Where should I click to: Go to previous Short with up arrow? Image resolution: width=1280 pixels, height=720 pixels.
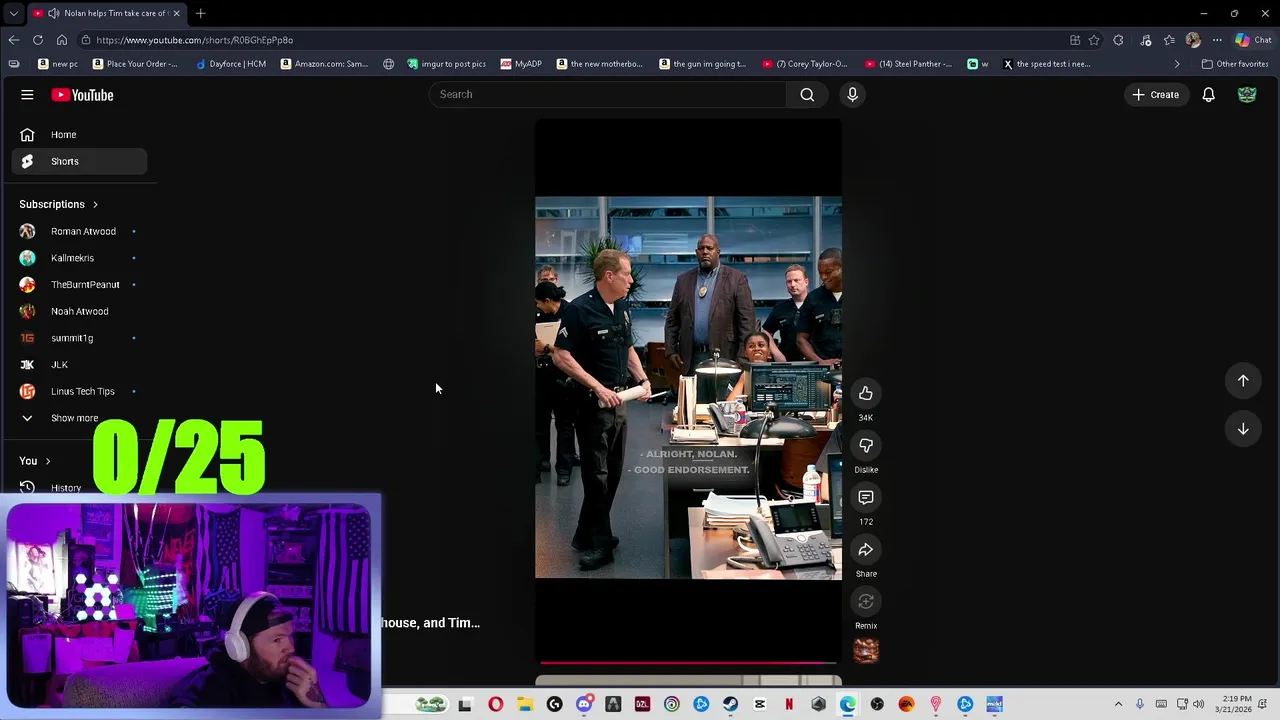coord(1243,380)
